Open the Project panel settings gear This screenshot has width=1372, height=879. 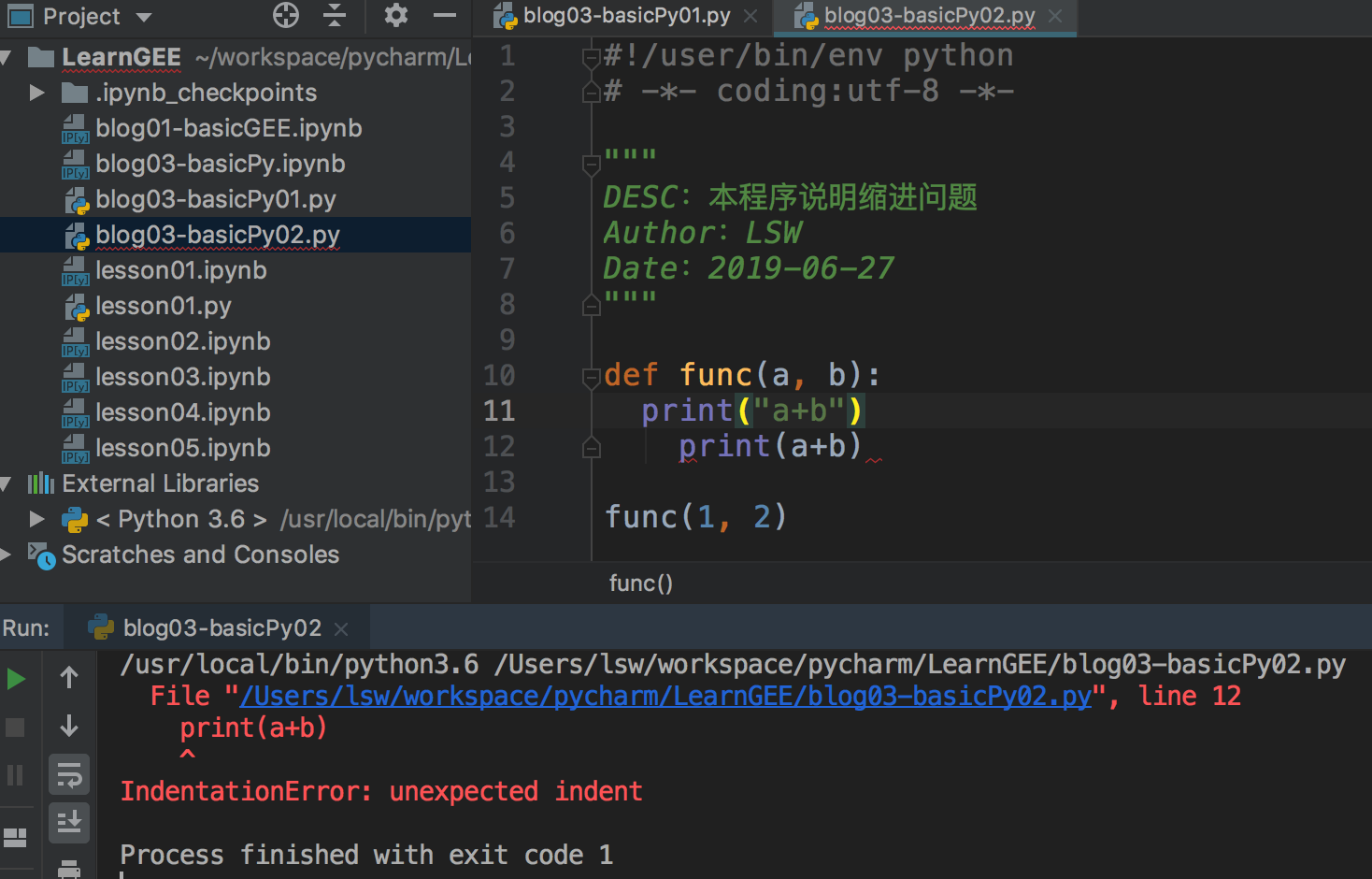(394, 16)
